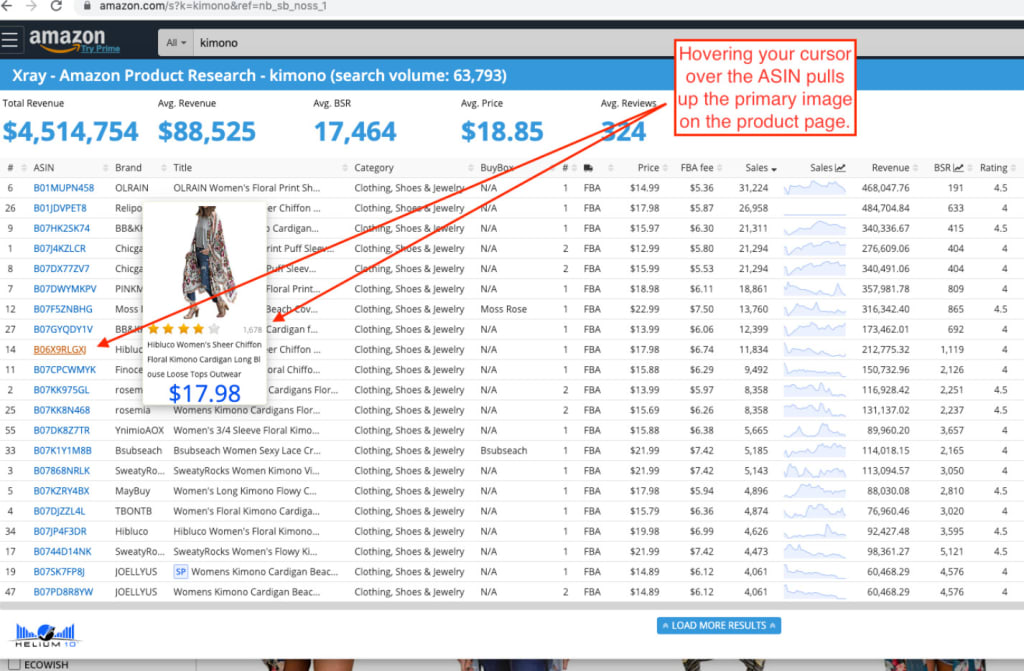1024x671 pixels.
Task: Sort the table by ASIN column
Action: point(44,168)
